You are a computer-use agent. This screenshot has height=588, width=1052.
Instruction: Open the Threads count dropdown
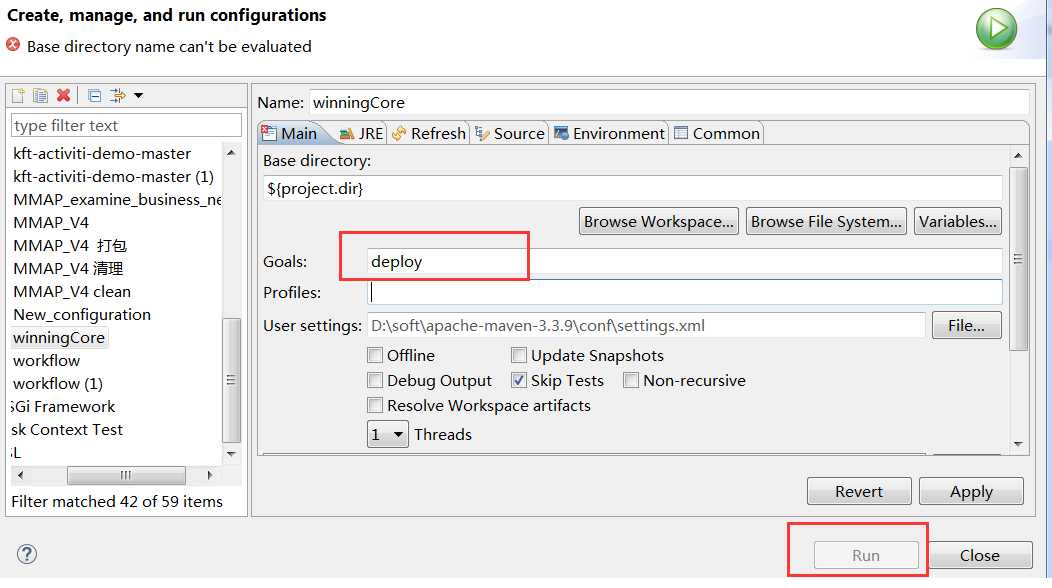click(388, 434)
